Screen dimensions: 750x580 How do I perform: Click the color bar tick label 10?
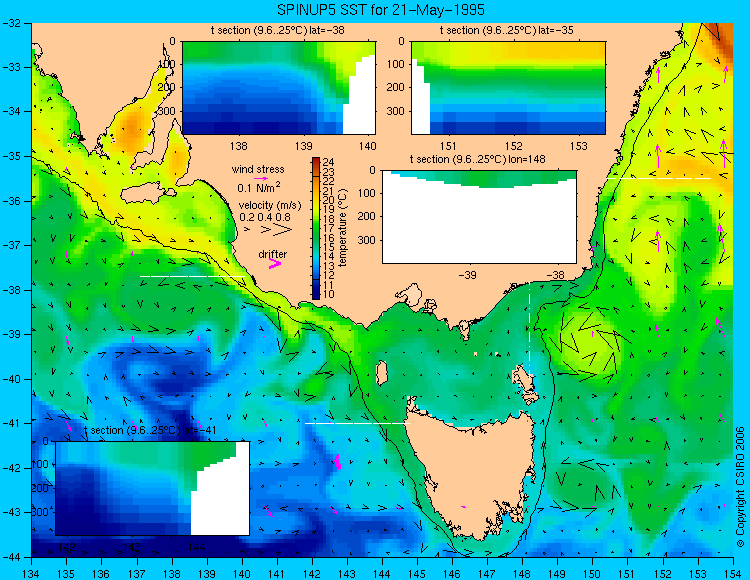[x=328, y=295]
